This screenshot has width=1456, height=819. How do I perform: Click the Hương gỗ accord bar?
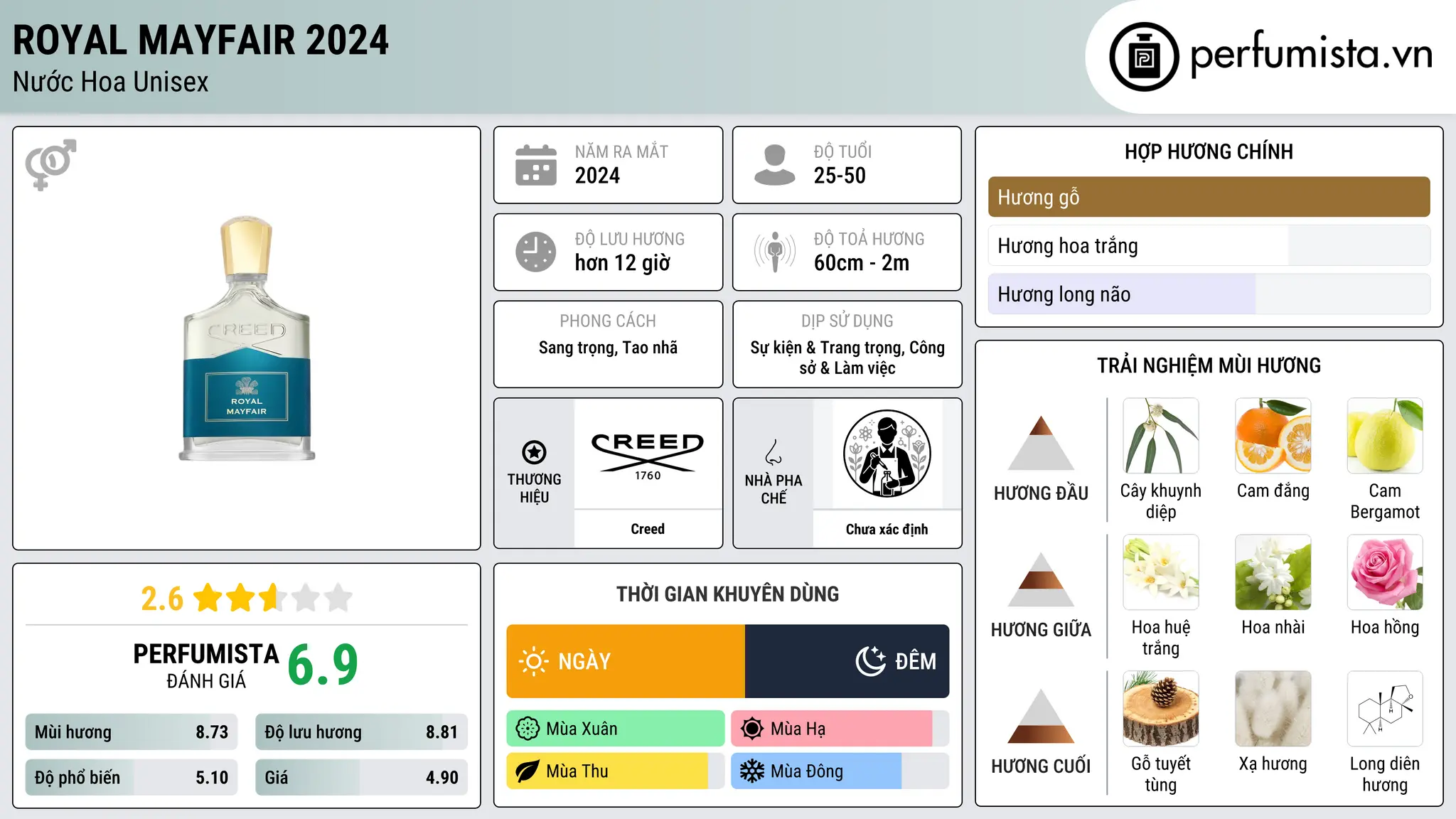1209,197
